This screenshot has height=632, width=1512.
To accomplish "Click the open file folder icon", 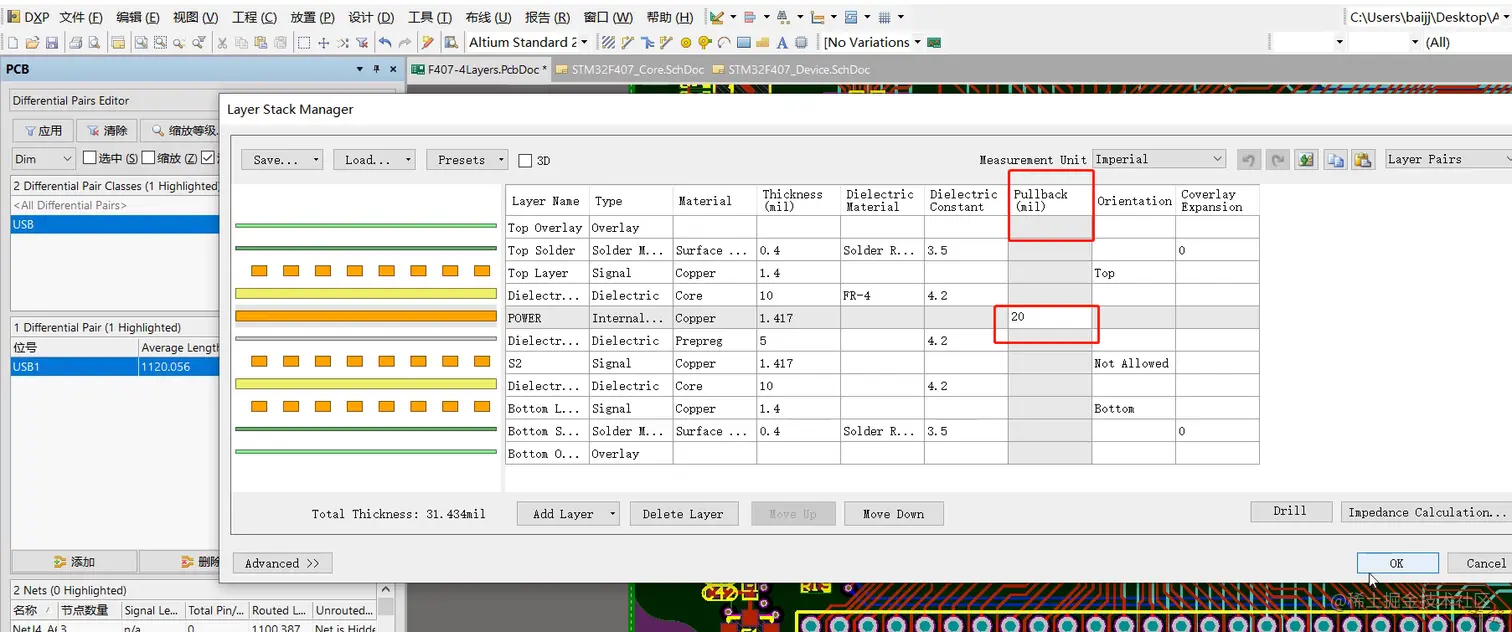I will pos(32,43).
